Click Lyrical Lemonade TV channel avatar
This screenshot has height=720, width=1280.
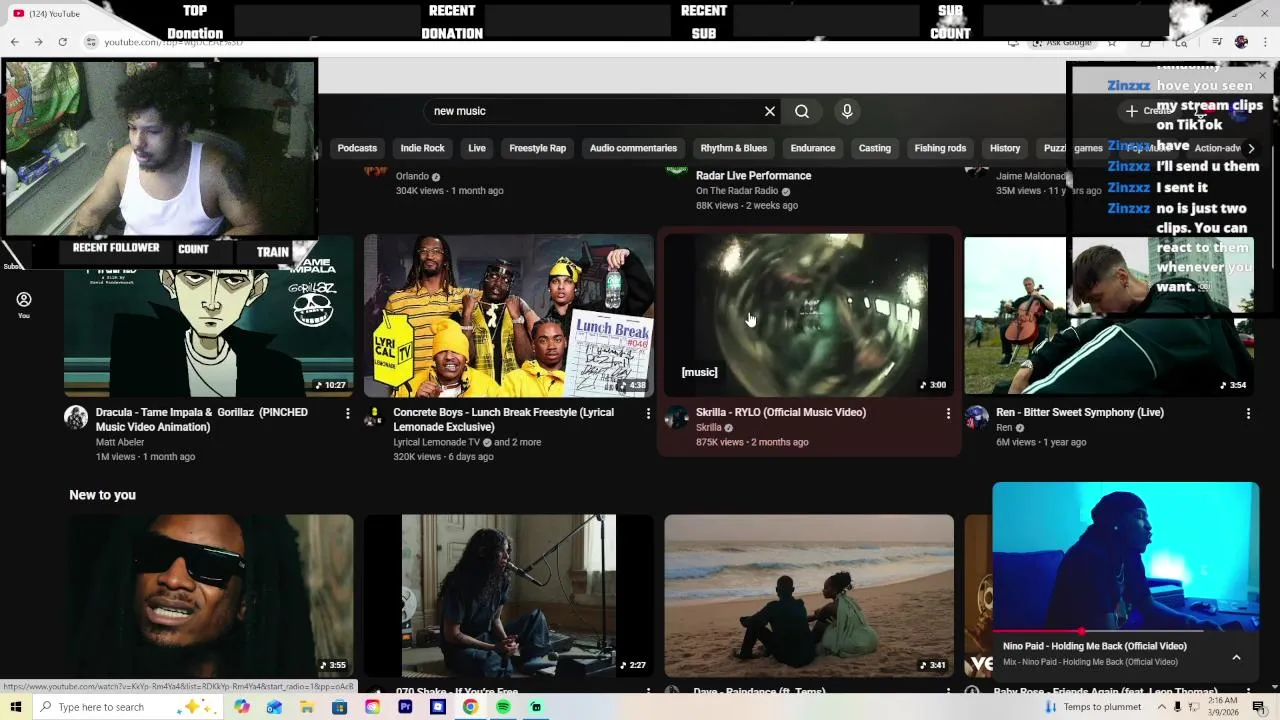376,417
